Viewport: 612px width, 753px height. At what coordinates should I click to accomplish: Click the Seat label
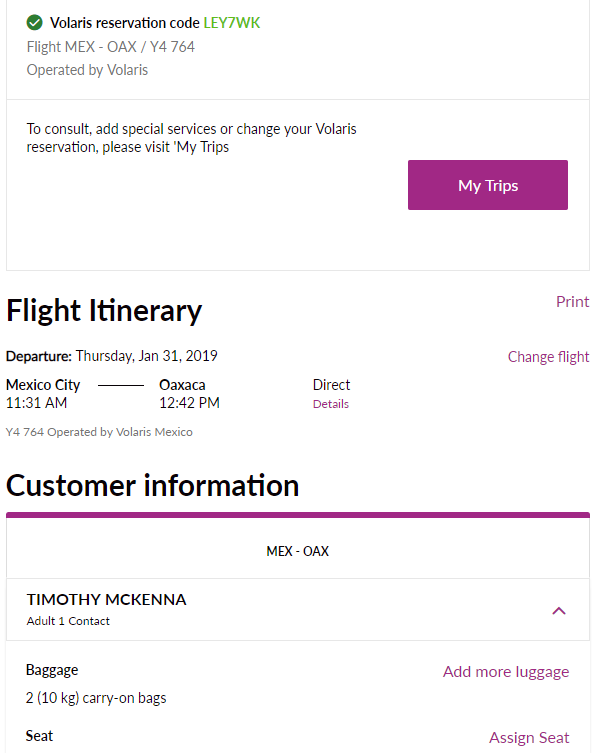[x=39, y=736]
